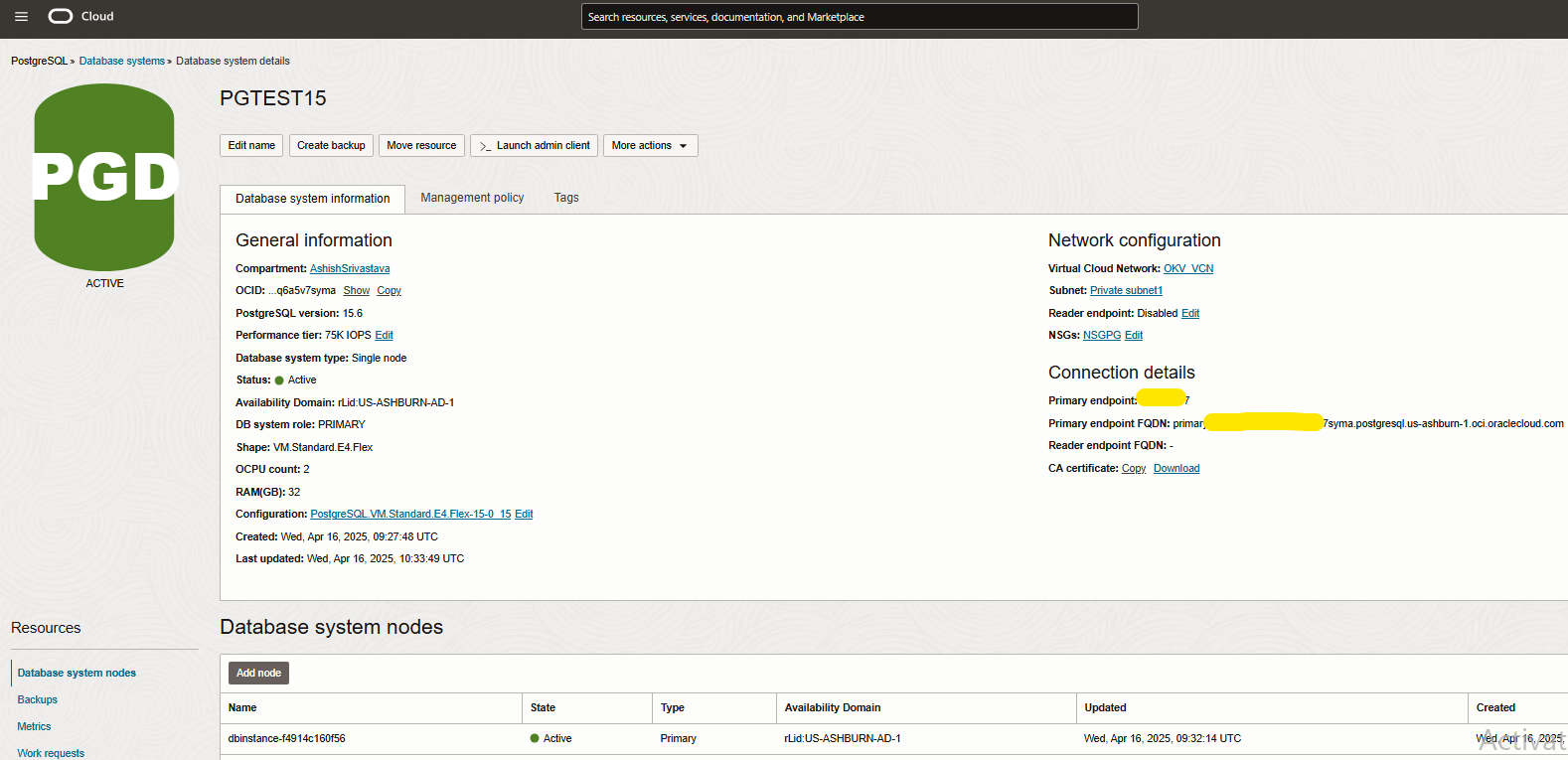Click the Created column header
Viewport: 1568px width, 760px height.
click(x=1495, y=707)
